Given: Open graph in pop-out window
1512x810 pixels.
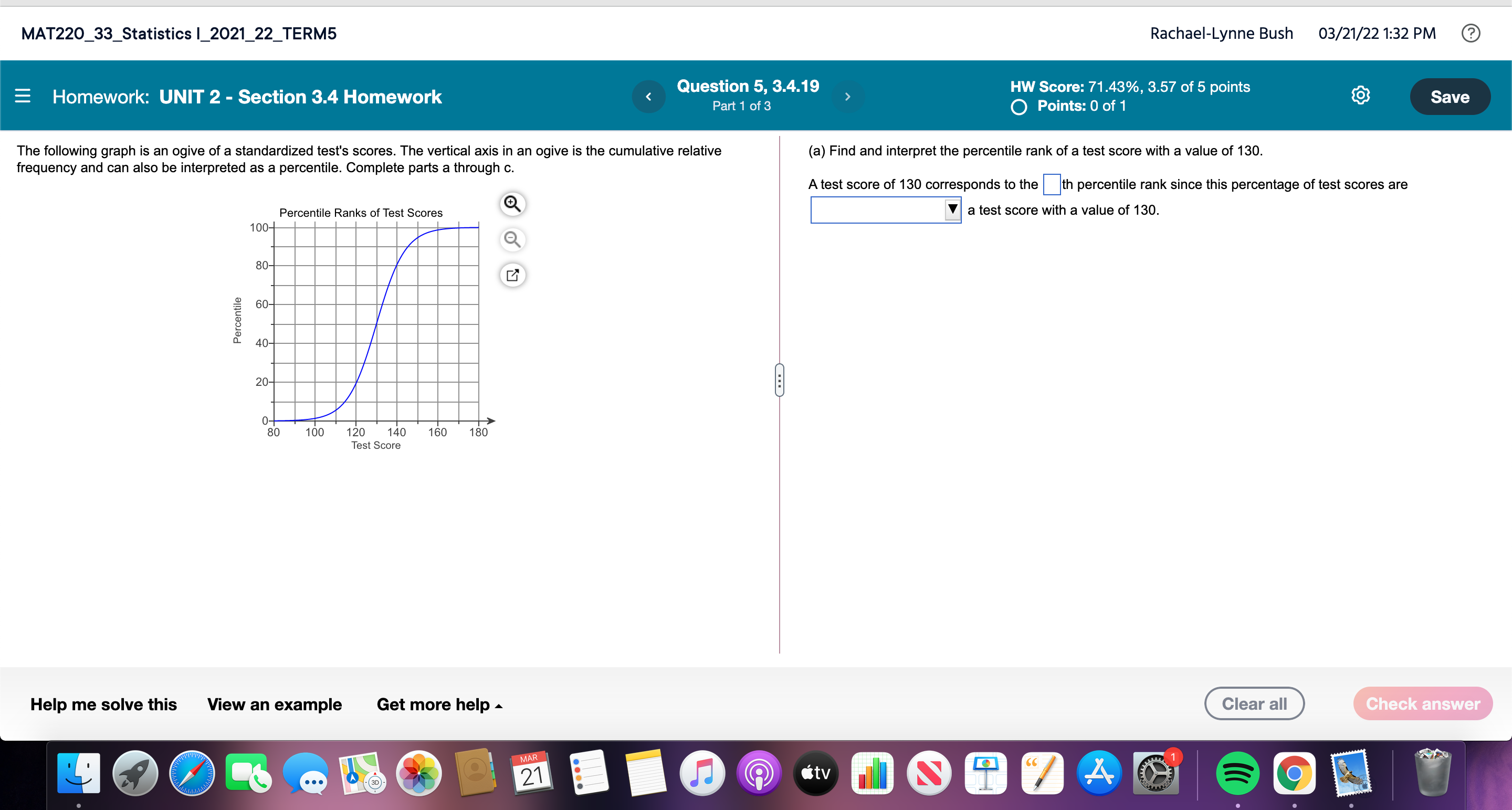Looking at the screenshot, I should [512, 275].
